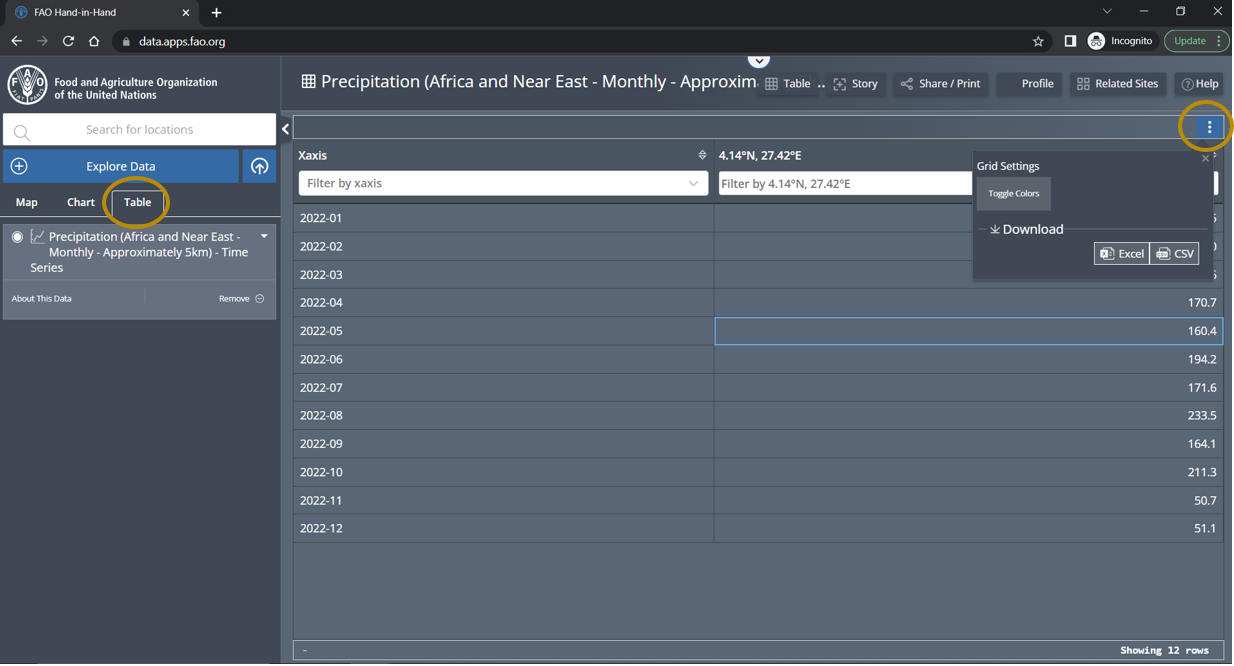This screenshot has width=1234, height=666.
Task: Click the upload icon beside Explore Data
Action: coord(259,166)
